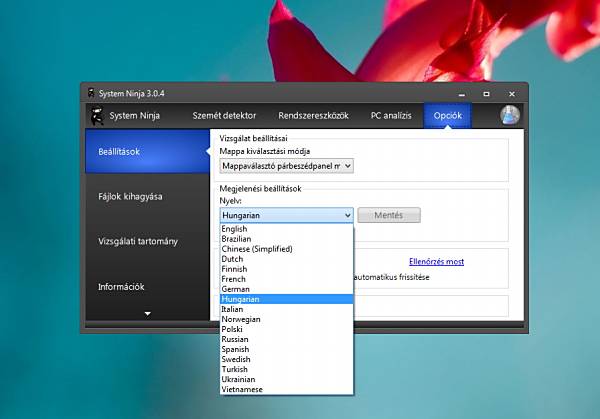The width and height of the screenshot is (600, 419).
Task: Choose Swedish from language list
Action: coord(287,359)
